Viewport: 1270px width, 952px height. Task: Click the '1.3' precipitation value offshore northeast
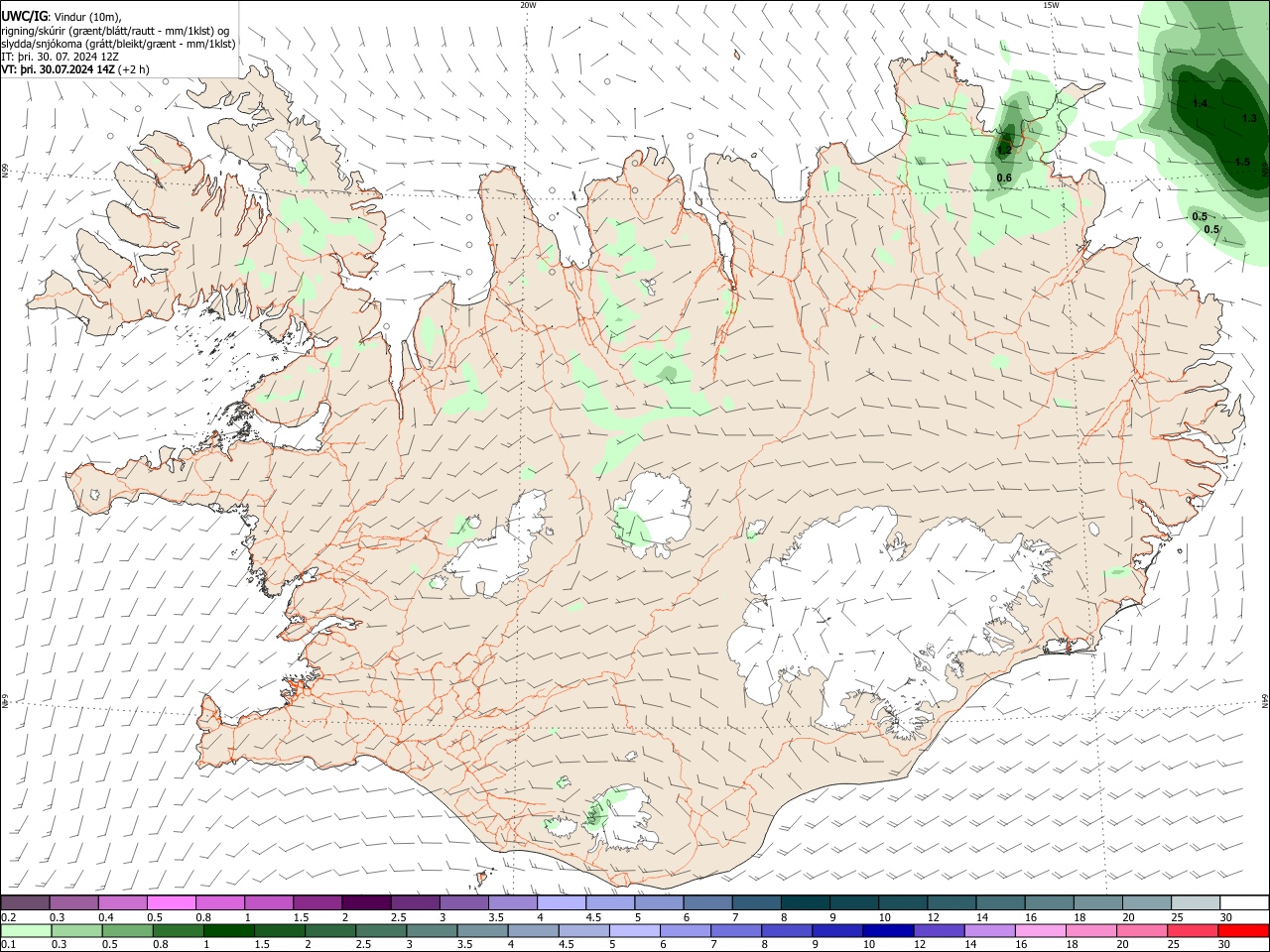click(x=1249, y=118)
